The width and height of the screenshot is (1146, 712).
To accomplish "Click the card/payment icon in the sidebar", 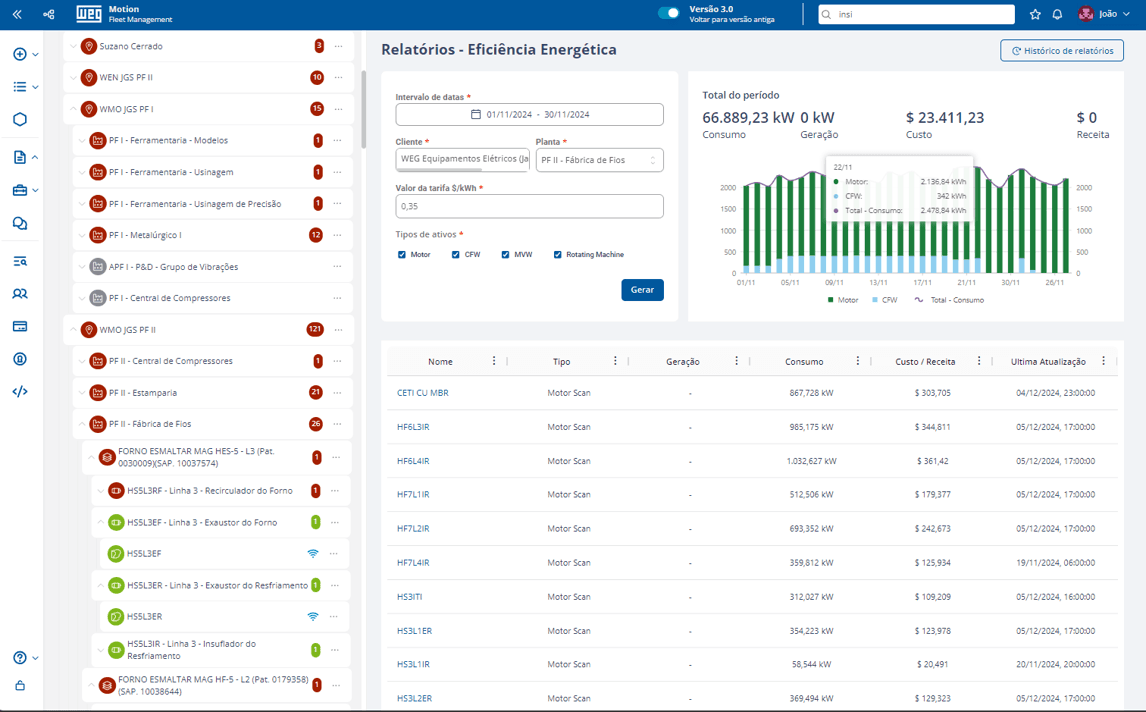I will [20, 326].
